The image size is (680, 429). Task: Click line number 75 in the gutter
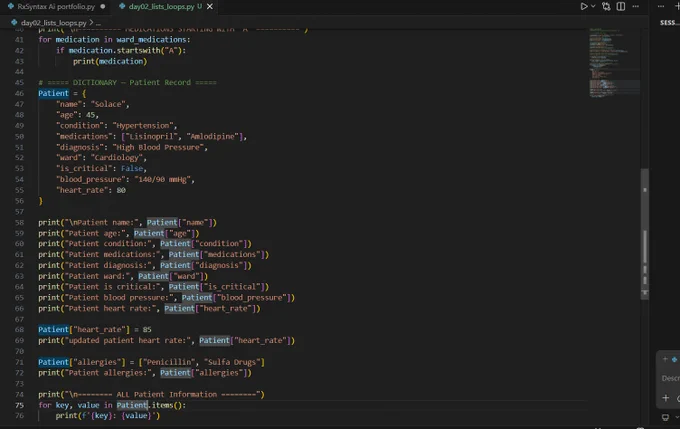click(x=20, y=405)
